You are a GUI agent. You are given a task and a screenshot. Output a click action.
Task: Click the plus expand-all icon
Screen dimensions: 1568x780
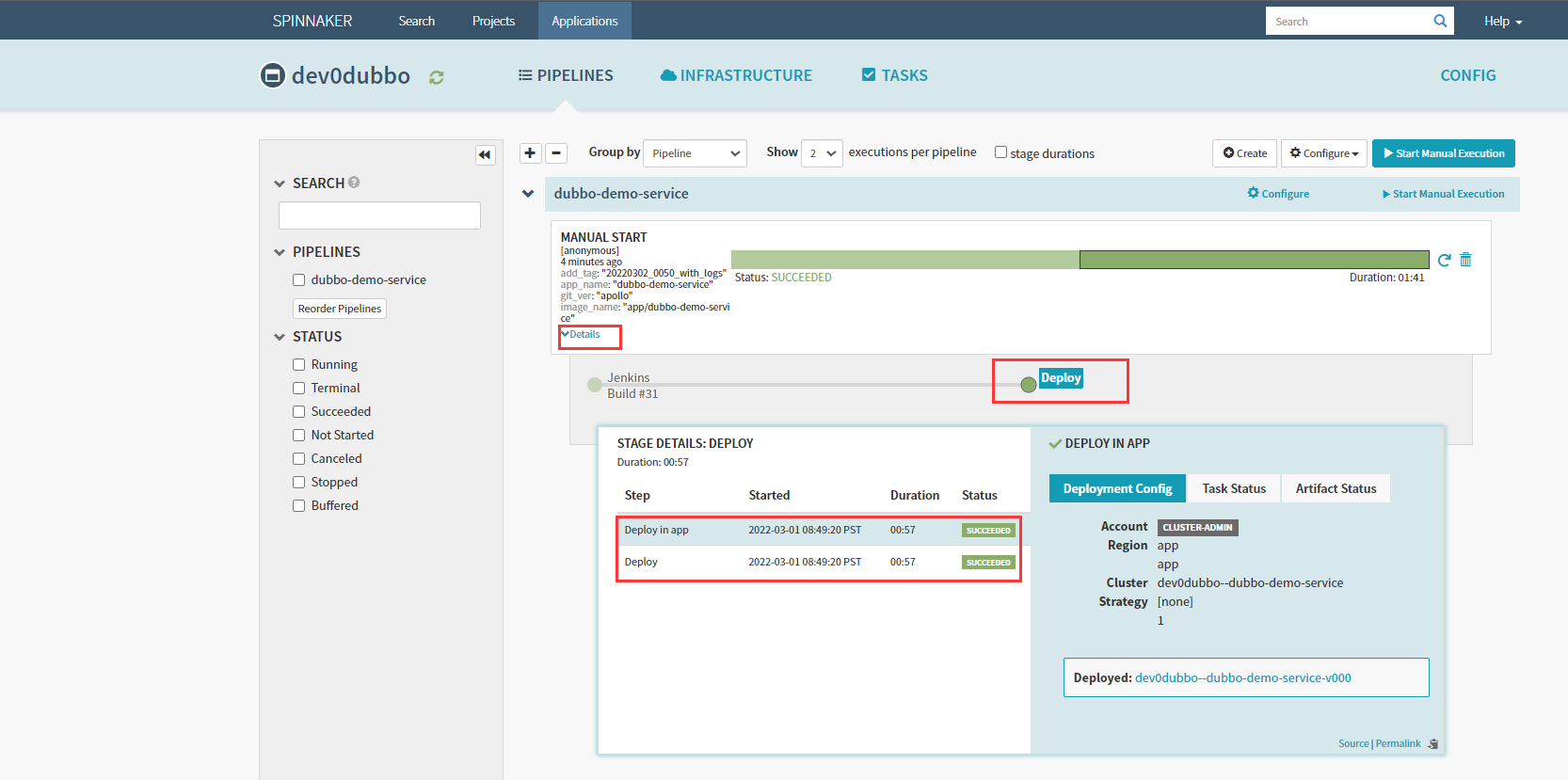point(530,152)
